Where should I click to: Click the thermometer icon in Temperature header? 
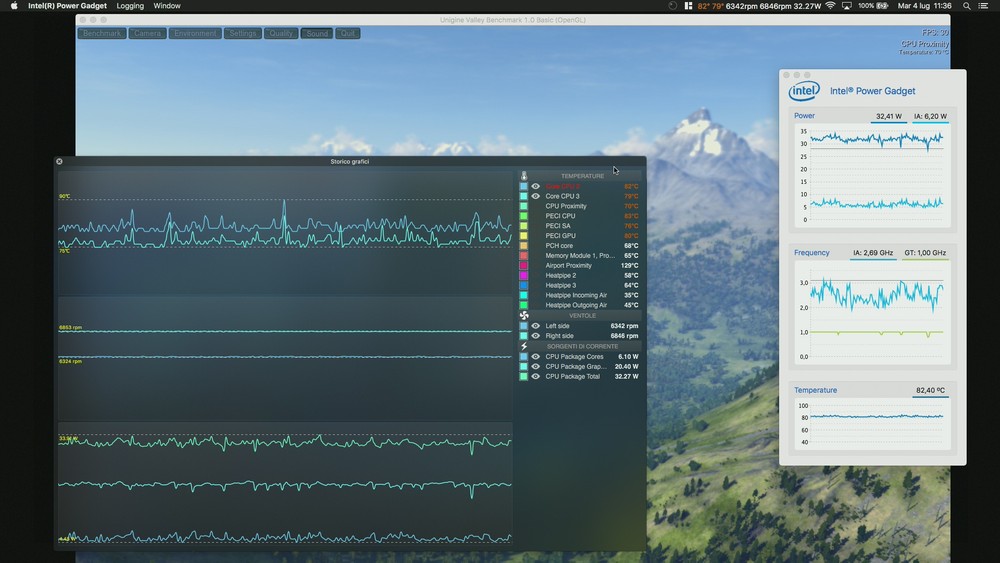point(523,176)
